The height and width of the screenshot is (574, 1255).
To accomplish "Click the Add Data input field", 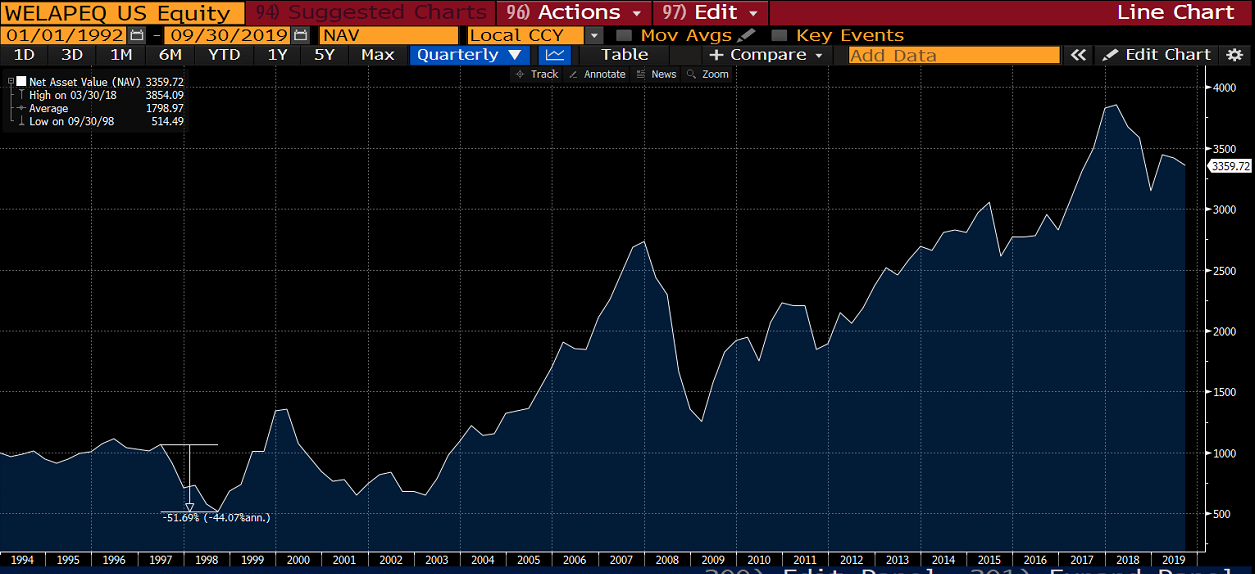I will pos(953,55).
